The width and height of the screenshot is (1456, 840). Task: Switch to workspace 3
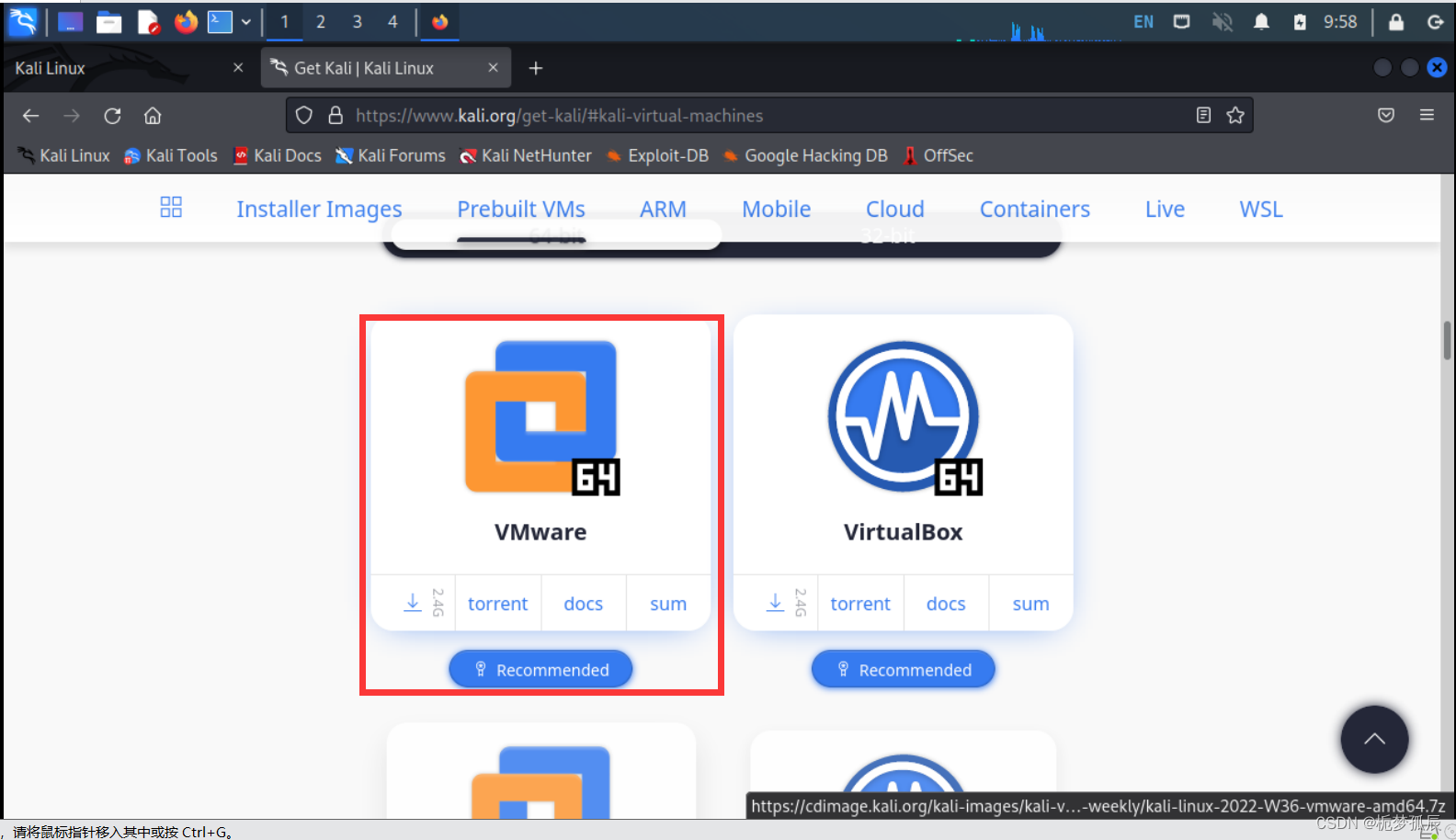(x=357, y=22)
